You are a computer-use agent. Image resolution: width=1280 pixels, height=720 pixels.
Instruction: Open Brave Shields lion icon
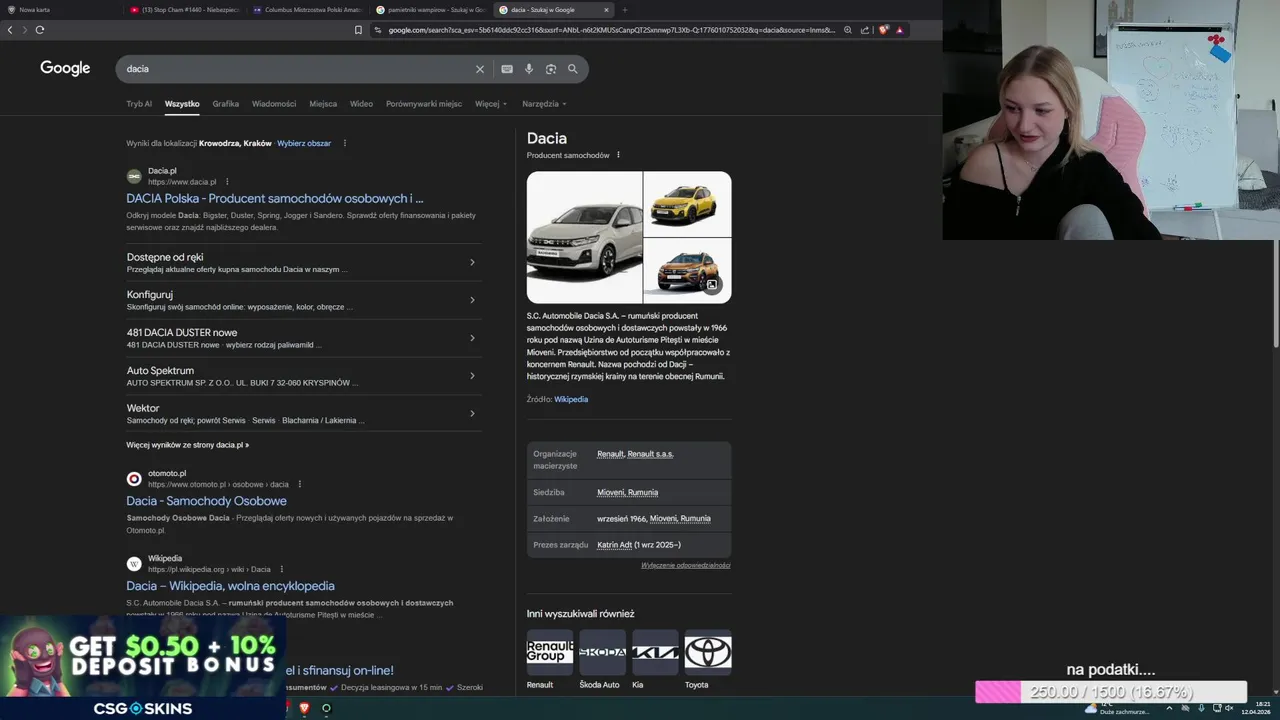(884, 30)
